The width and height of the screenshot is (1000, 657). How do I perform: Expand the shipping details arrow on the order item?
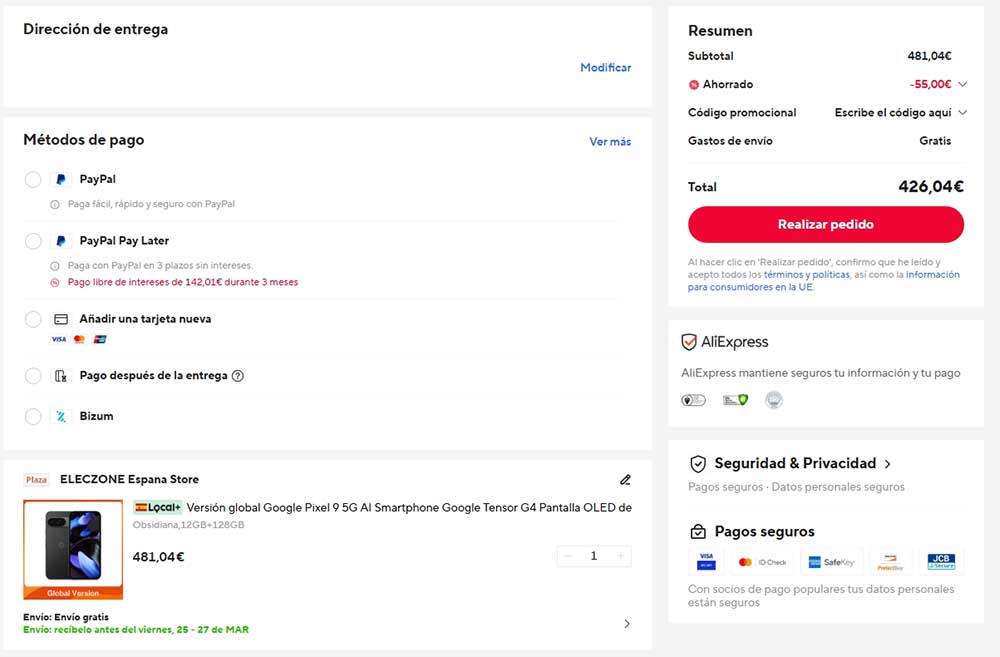click(627, 622)
